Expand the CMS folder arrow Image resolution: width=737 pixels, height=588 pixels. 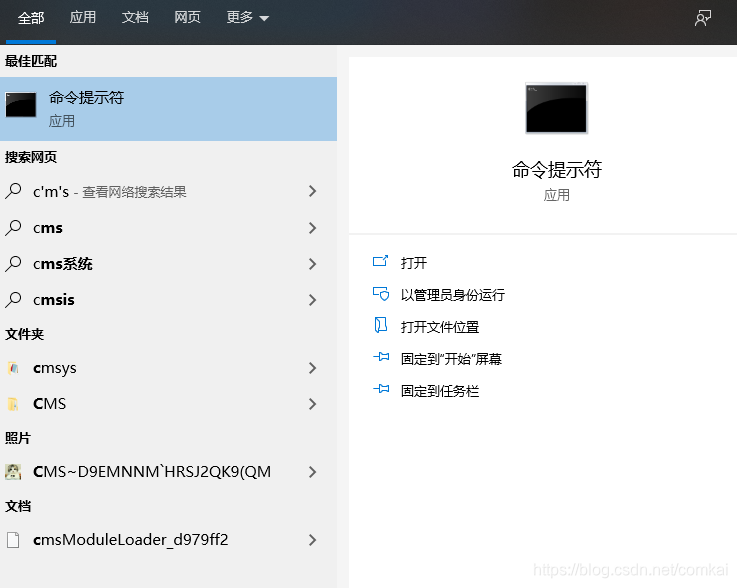coord(313,404)
